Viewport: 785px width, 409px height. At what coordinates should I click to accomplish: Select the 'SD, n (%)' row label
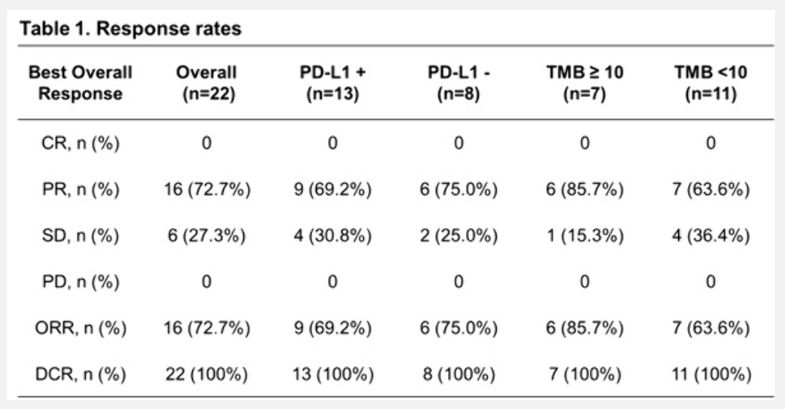click(80, 237)
